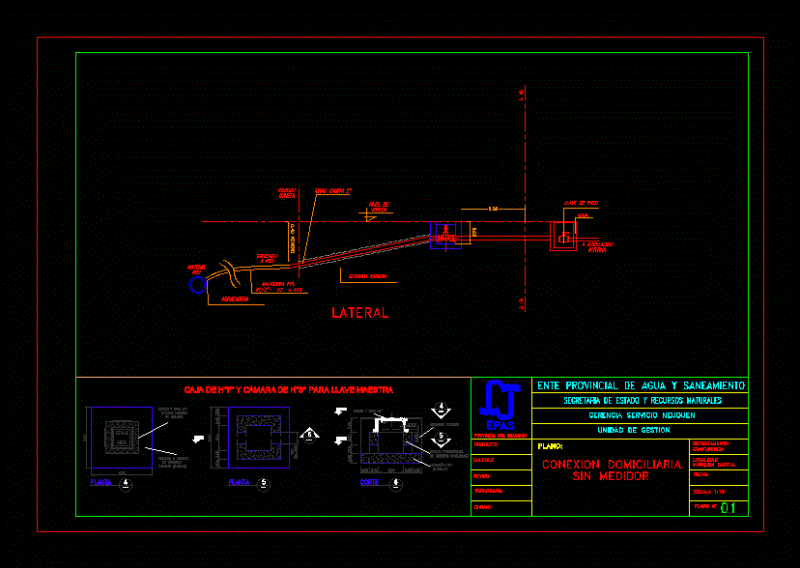This screenshot has height=568, width=800.
Task: Click 'CONEXION DOMICILIARIA SIN MEDIDOR' title
Action: pyautogui.click(x=611, y=470)
